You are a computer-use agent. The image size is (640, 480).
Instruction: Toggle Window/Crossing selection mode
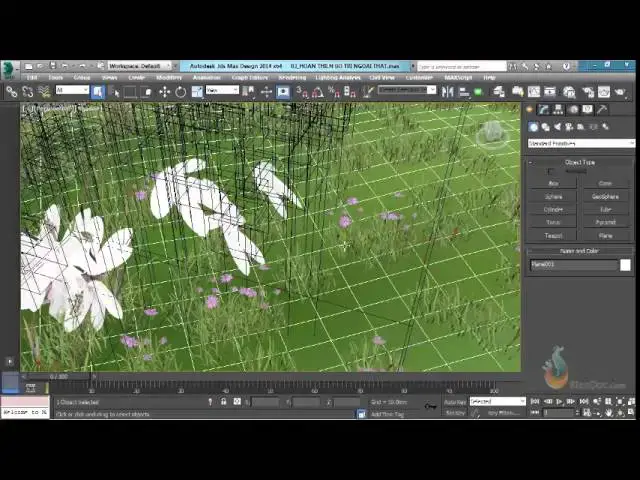(x=147, y=92)
